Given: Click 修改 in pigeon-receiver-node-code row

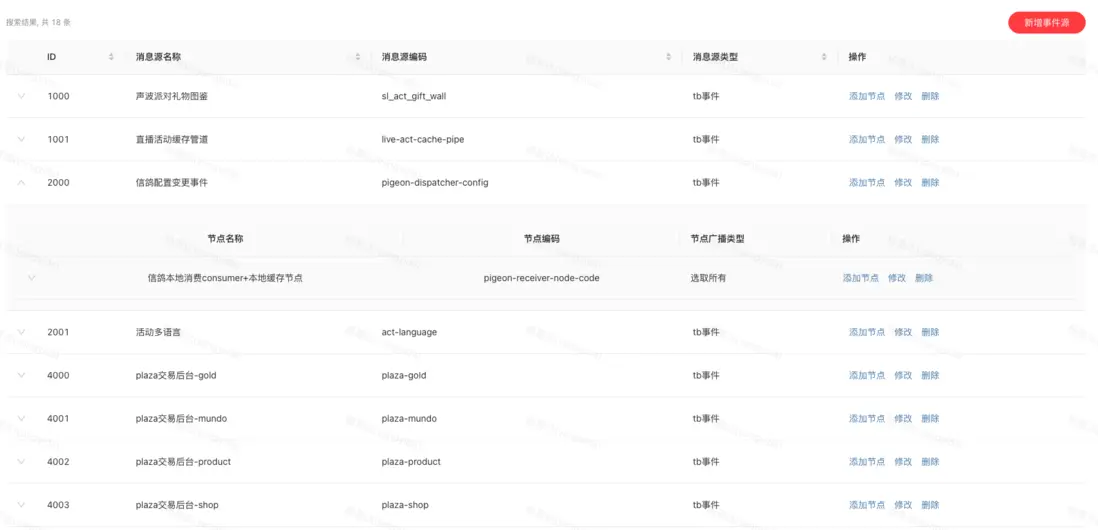Looking at the screenshot, I should (897, 278).
